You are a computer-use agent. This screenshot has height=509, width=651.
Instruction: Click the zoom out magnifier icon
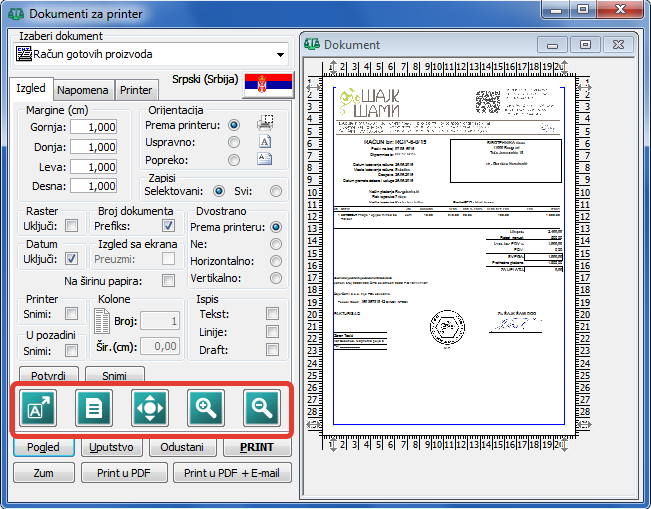pyautogui.click(x=262, y=408)
